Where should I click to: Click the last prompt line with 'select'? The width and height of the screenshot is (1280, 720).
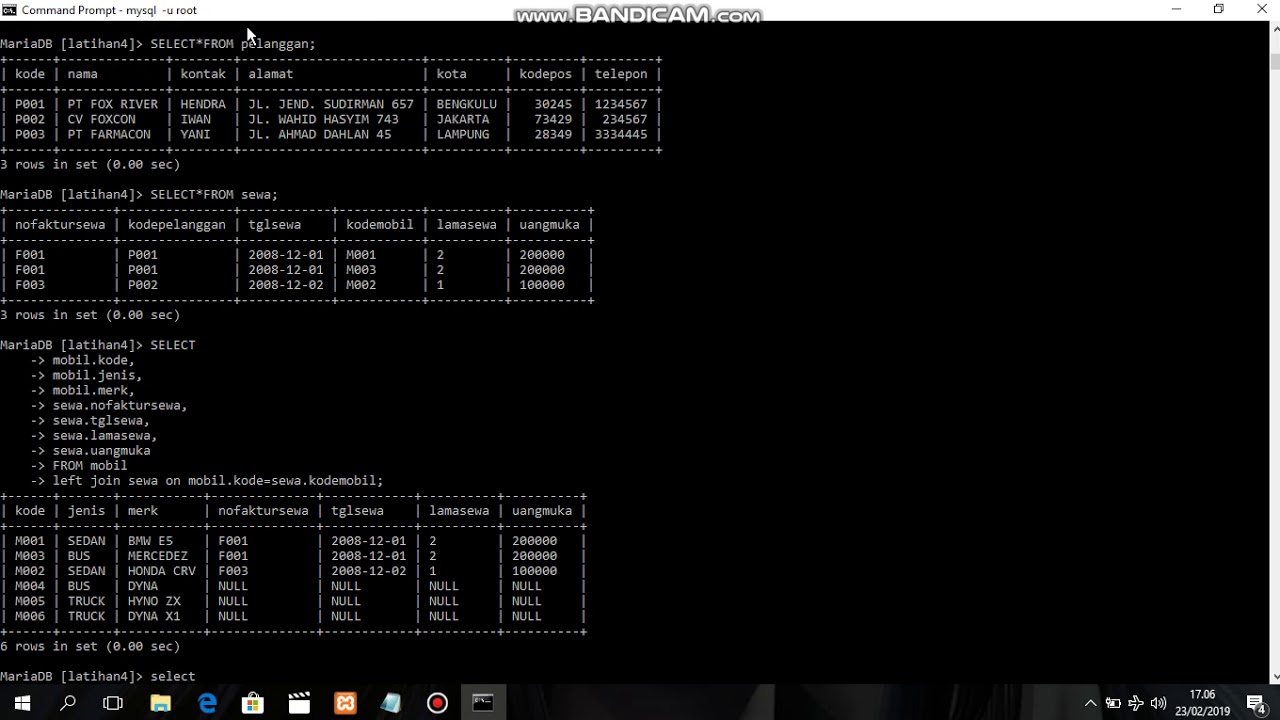98,677
